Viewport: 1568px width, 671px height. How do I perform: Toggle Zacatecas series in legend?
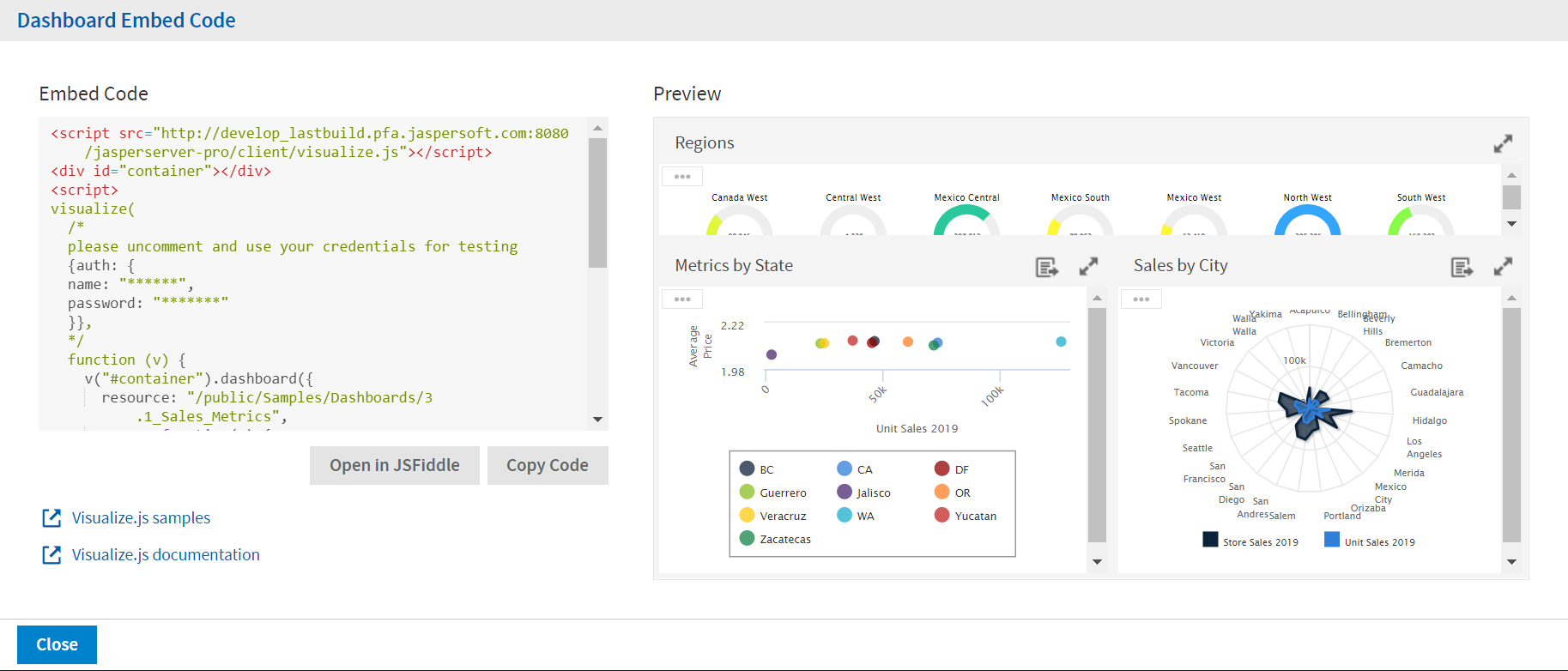pyautogui.click(x=775, y=539)
